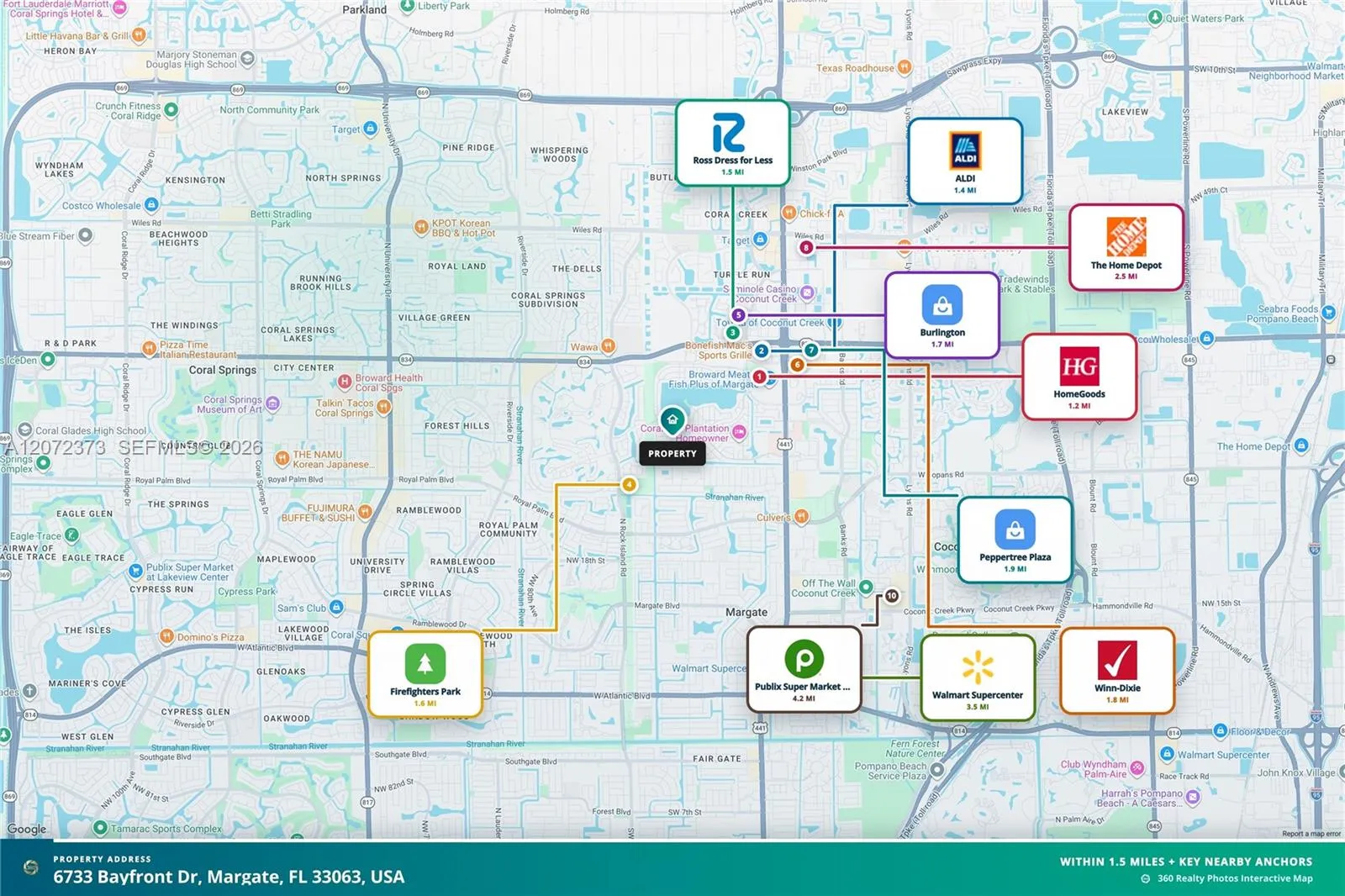This screenshot has height=896, width=1345.
Task: Click the red route marker number 1
Action: click(759, 377)
